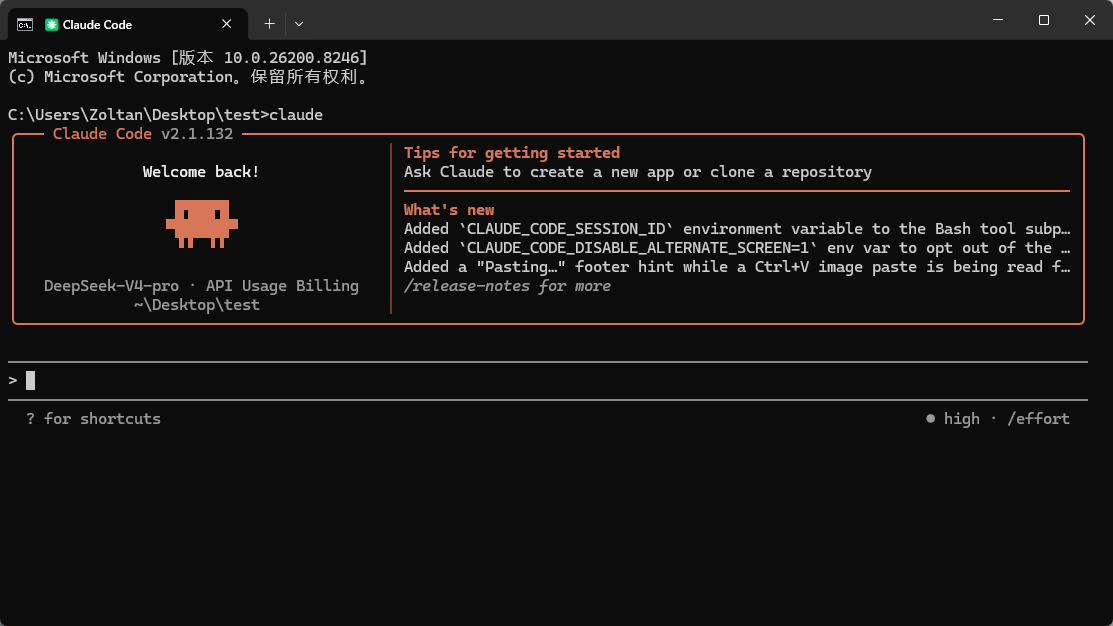This screenshot has width=1113, height=626.
Task: Click the green Claude Code tab icon
Action: (51, 25)
